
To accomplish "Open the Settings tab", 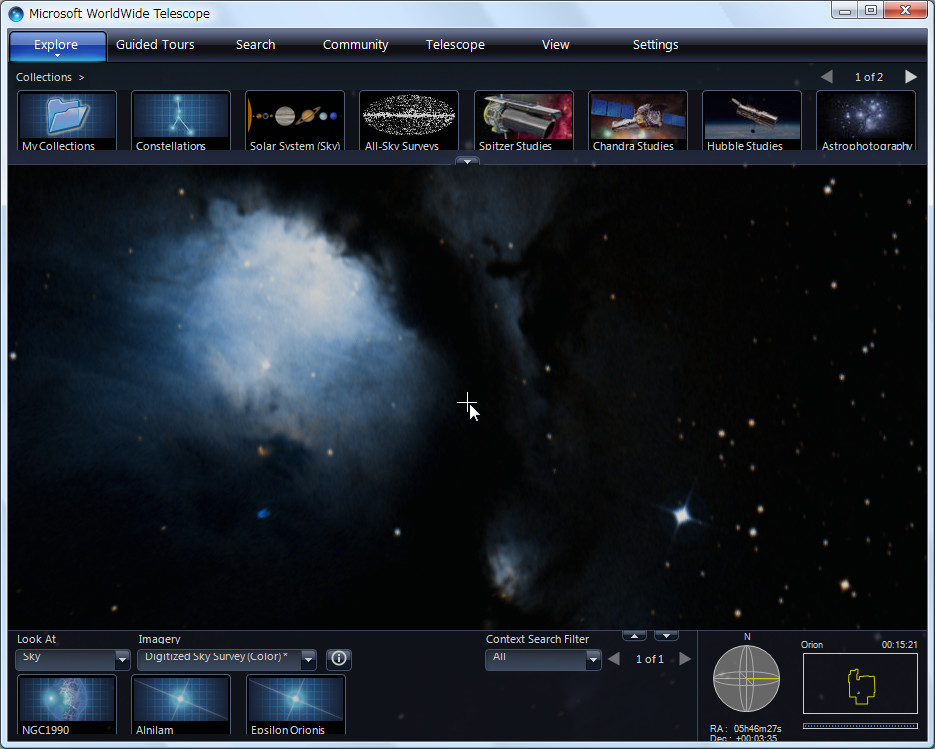I will 655,45.
